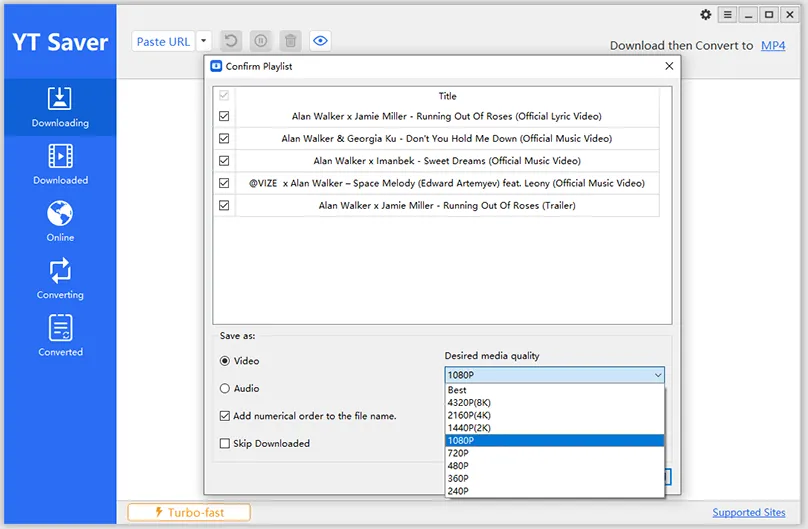Choose 2160P(4K) quality option

[554, 415]
